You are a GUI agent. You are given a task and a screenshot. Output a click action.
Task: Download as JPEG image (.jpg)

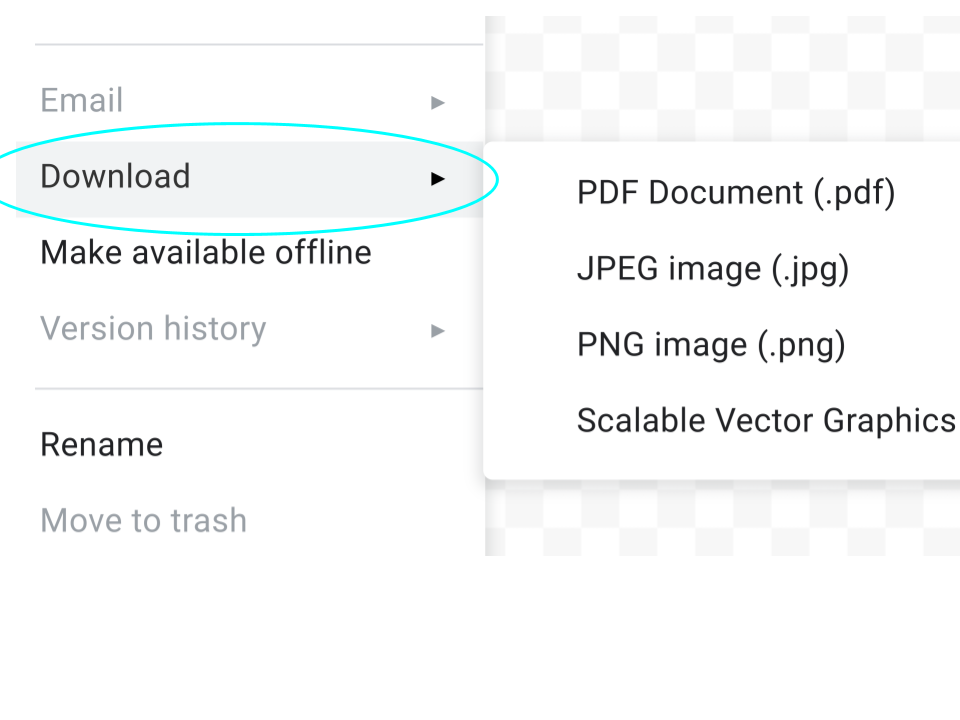712,269
